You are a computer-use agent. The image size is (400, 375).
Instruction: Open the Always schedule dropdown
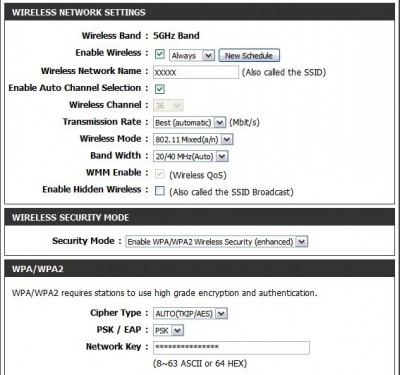point(192,56)
